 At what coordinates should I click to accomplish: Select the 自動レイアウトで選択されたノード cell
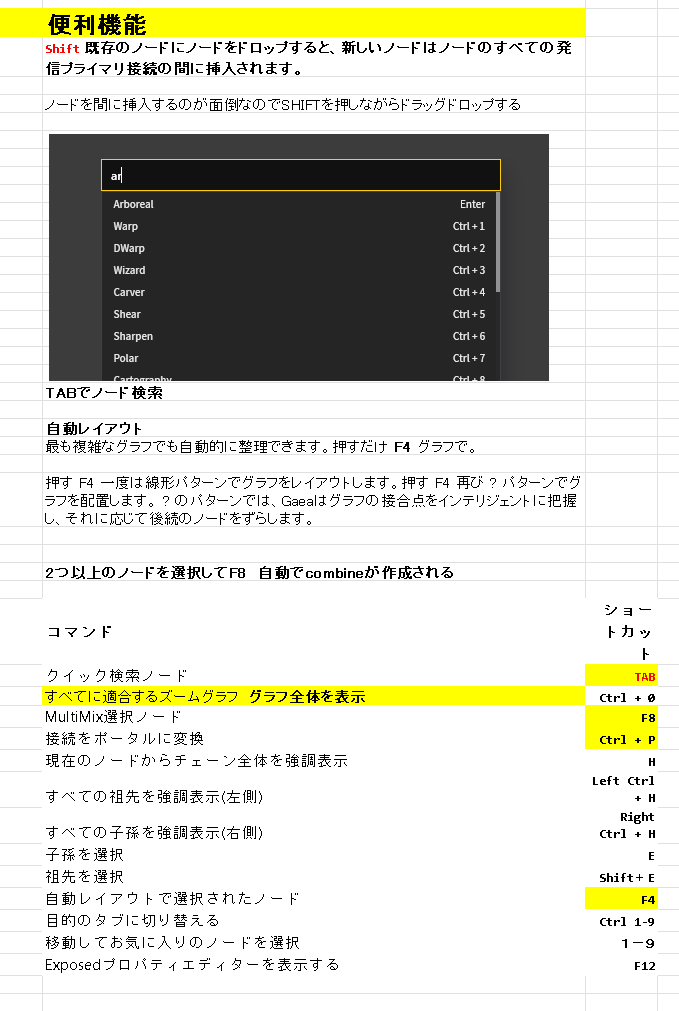click(314, 898)
